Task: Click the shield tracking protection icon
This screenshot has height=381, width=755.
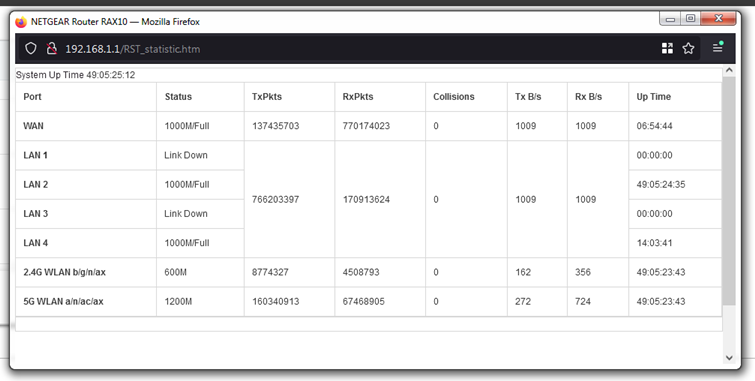Action: point(31,49)
